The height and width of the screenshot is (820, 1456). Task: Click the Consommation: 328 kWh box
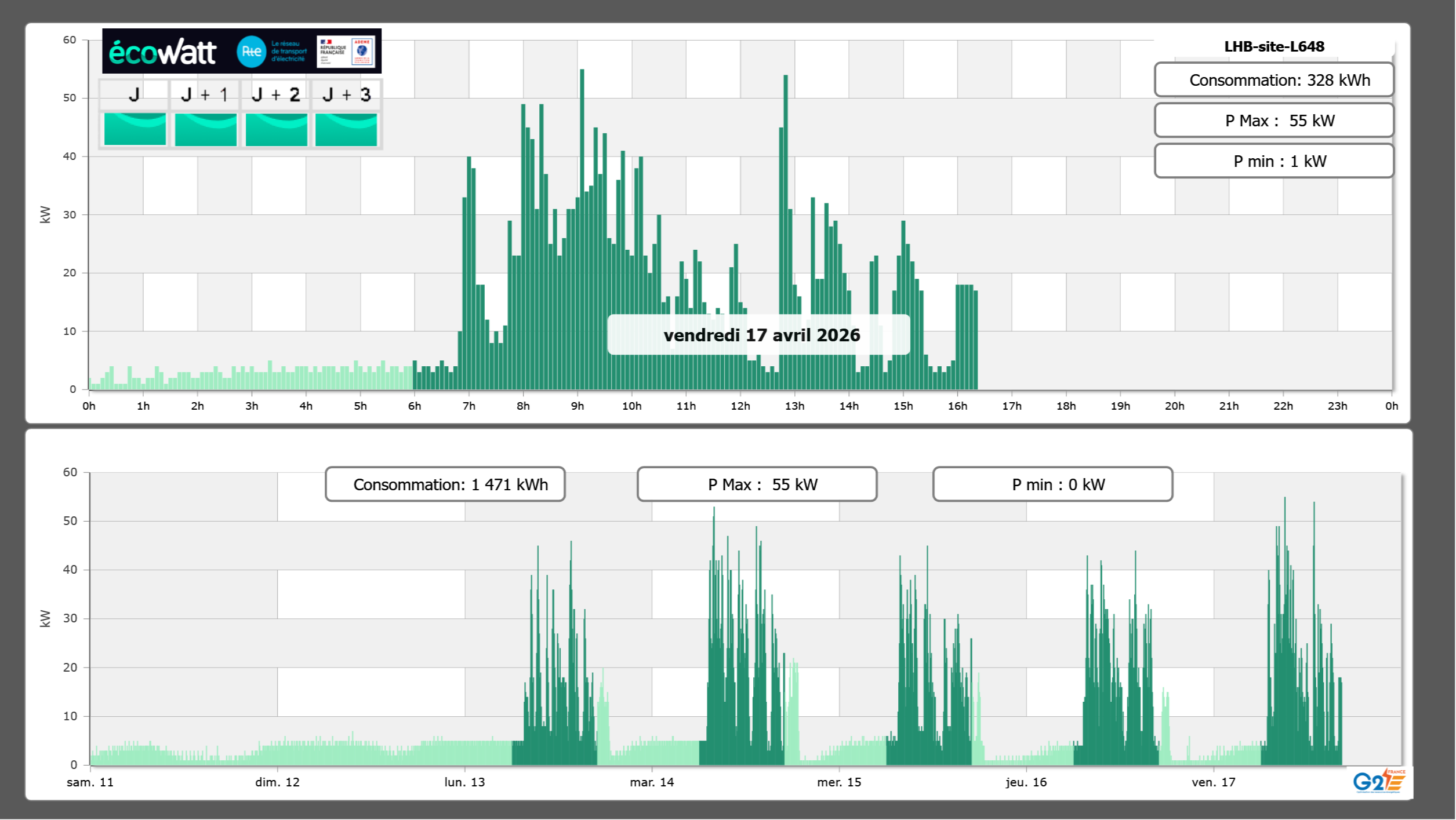coord(1274,80)
